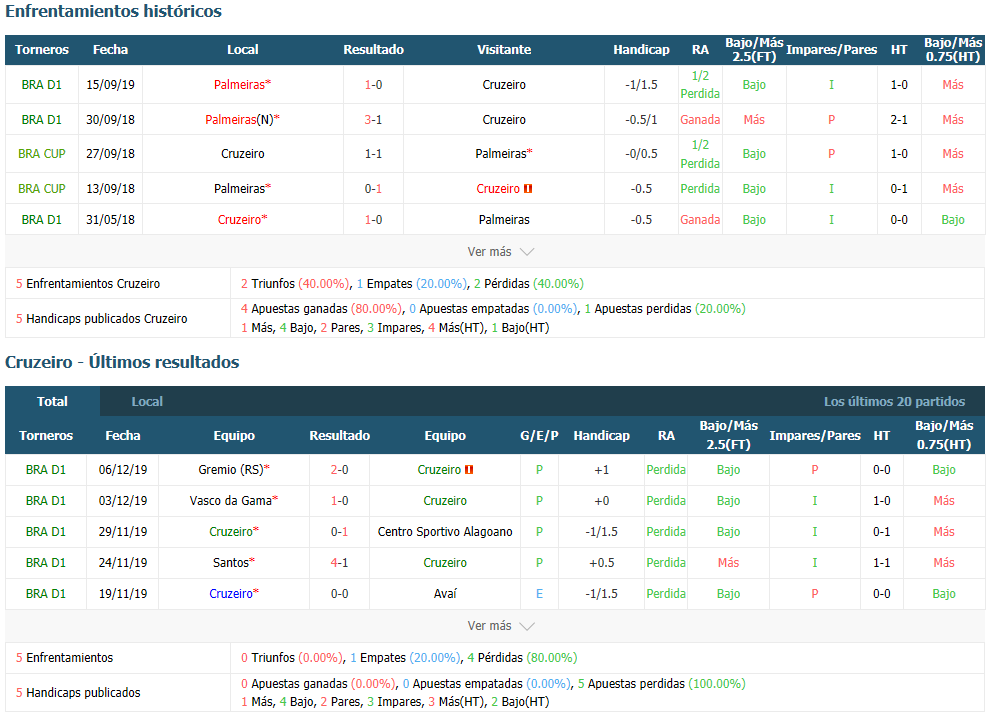Image resolution: width=991 pixels, height=719 pixels.
Task: Click handicap -1/1.5 in 15/09/19 row
Action: (641, 85)
